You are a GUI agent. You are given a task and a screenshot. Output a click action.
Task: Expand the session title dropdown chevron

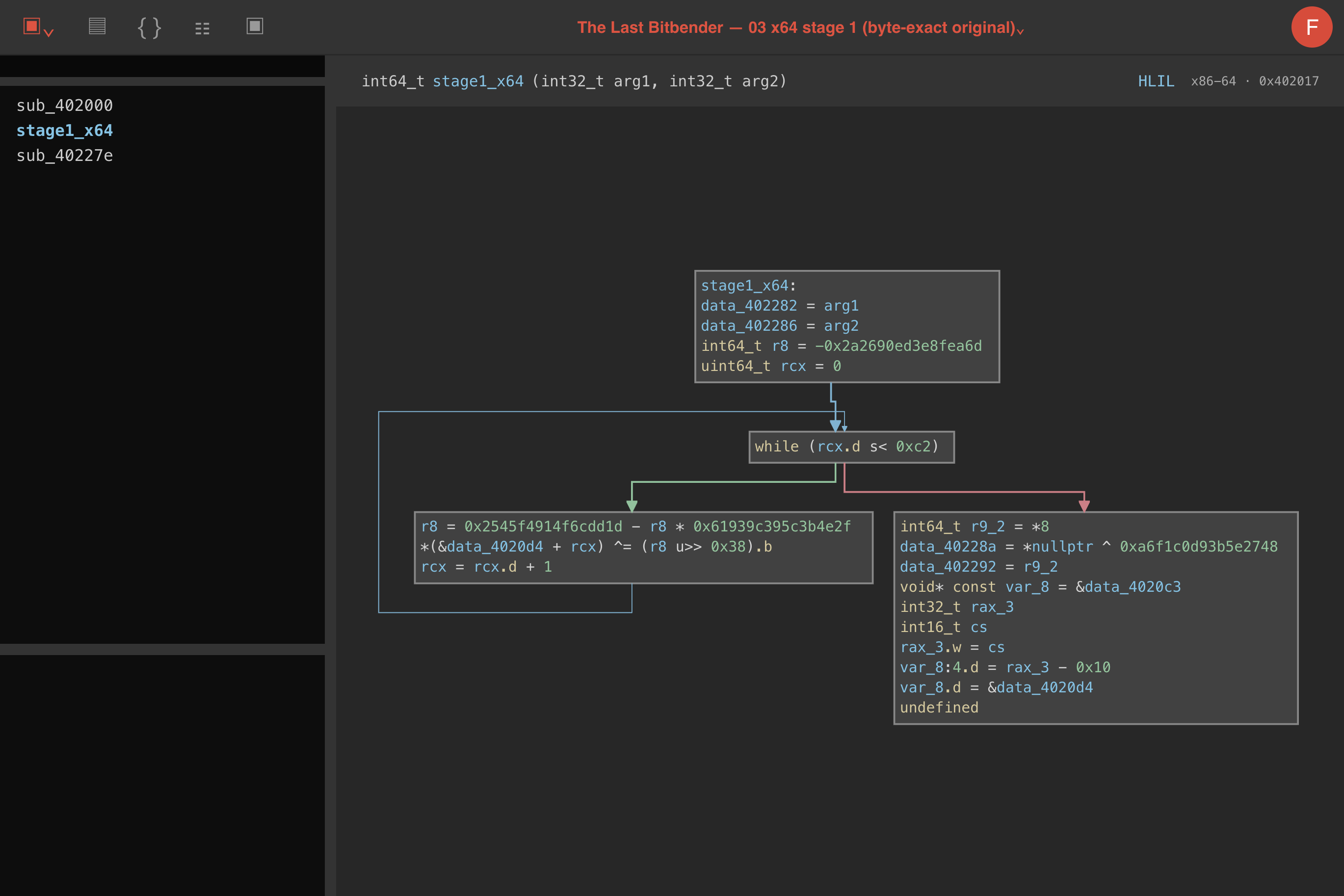(1021, 31)
